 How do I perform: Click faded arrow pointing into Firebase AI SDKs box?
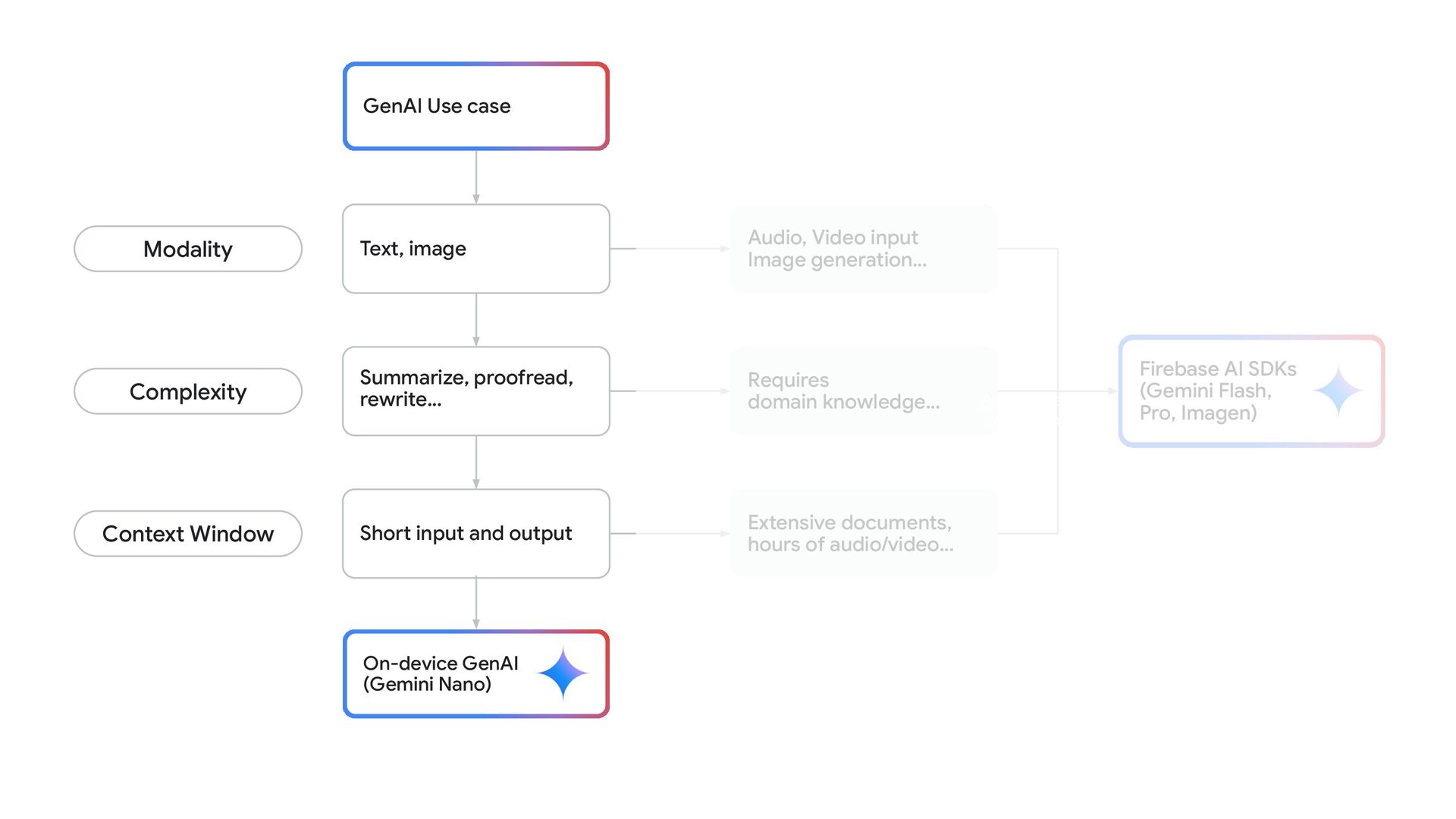click(1088, 391)
